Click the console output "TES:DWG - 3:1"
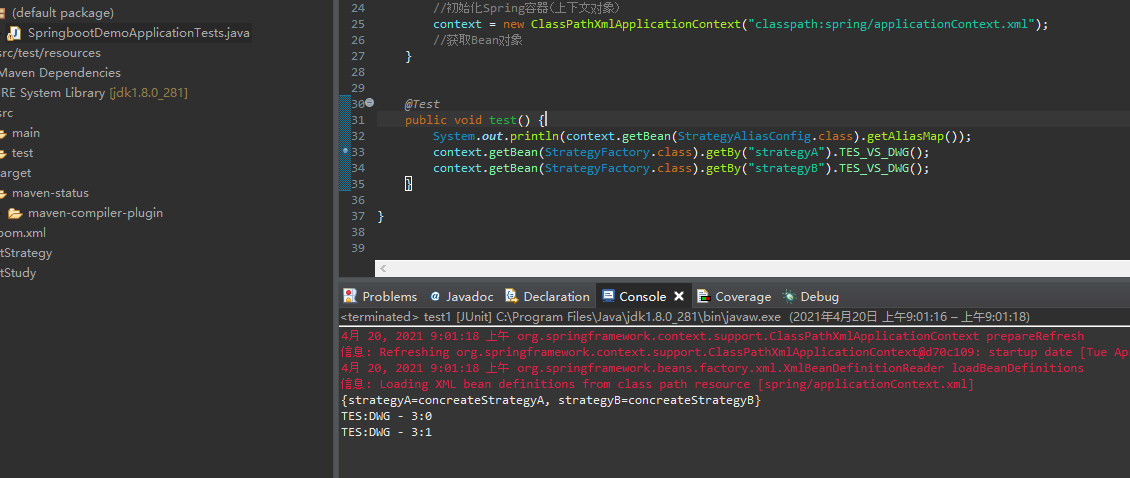Image resolution: width=1130 pixels, height=478 pixels. tap(386, 432)
